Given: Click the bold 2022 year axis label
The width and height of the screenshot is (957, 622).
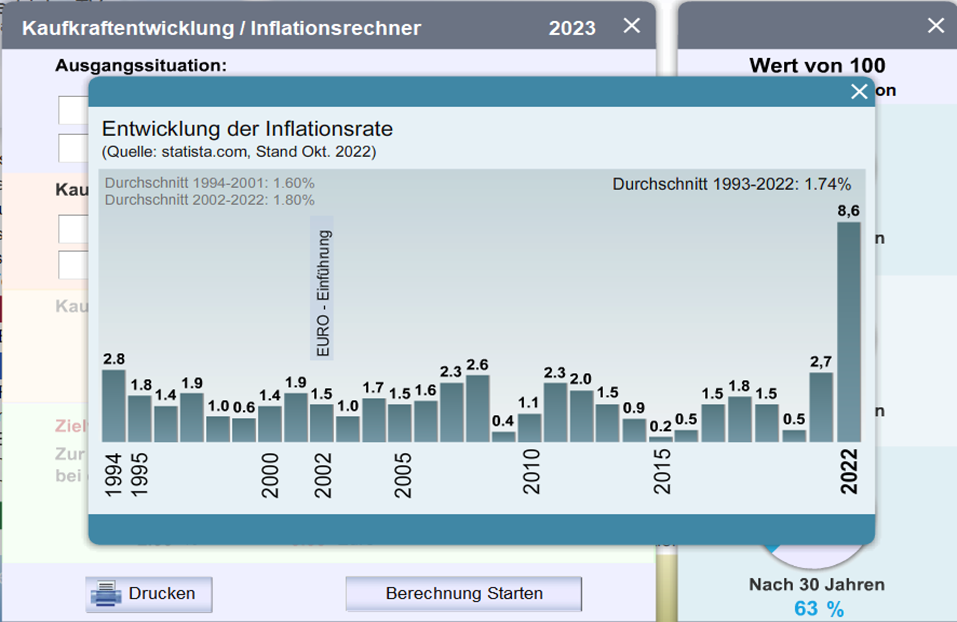Looking at the screenshot, I should (x=848, y=467).
